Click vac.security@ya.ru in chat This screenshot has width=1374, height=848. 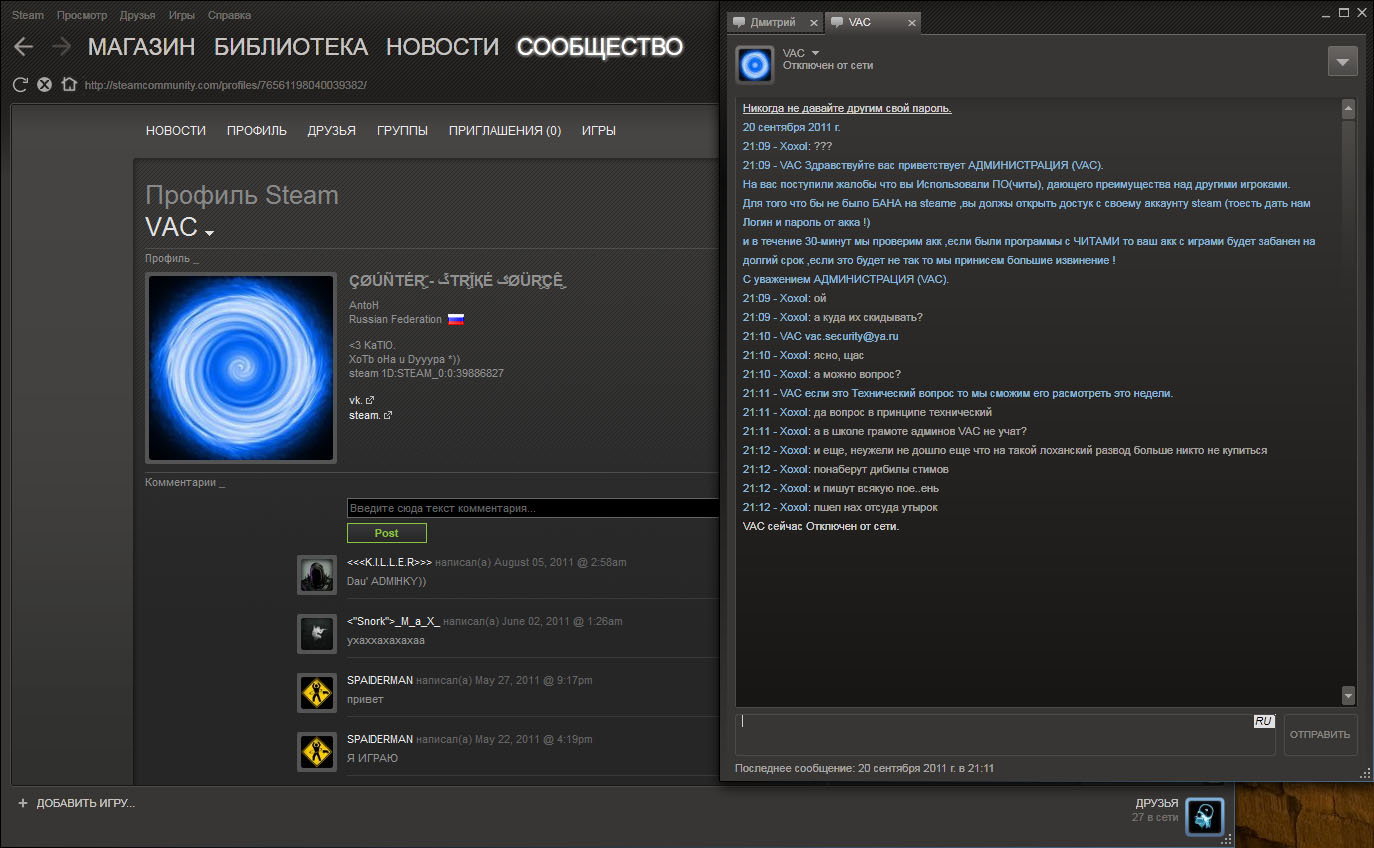click(852, 336)
